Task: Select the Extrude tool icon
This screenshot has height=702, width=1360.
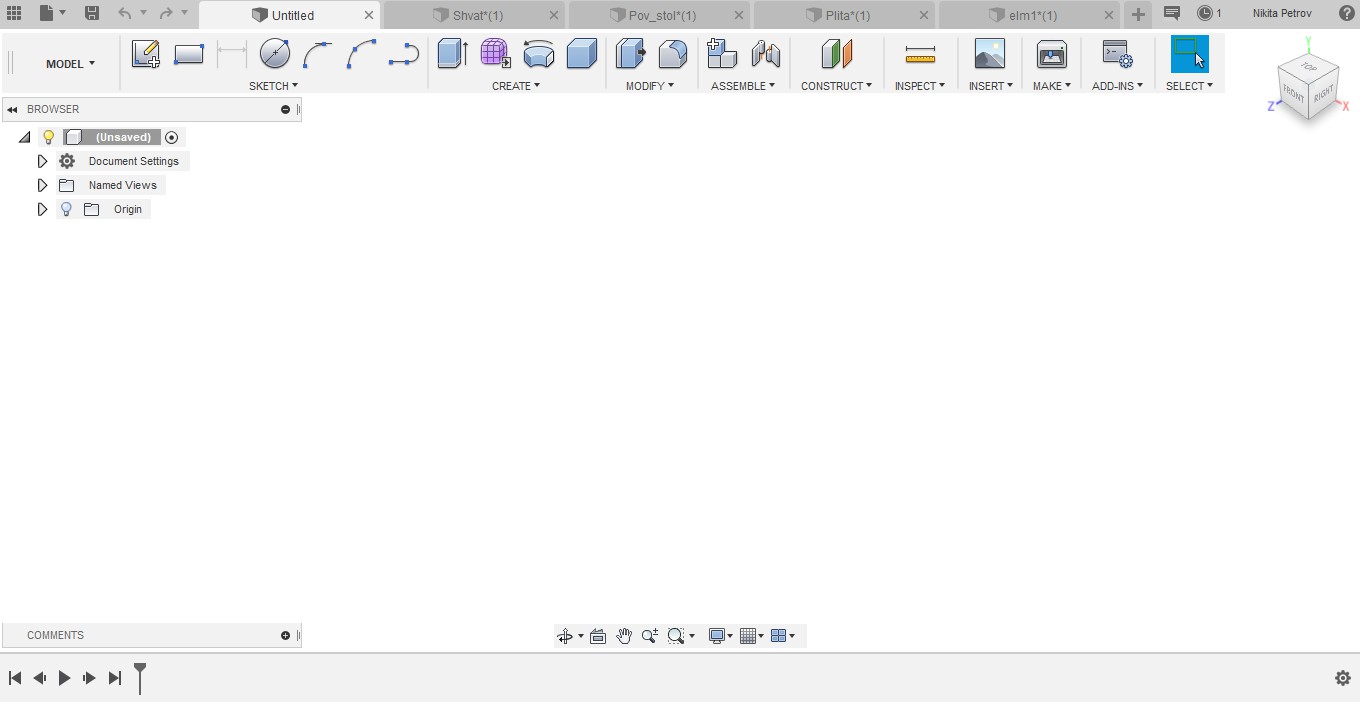Action: point(452,54)
